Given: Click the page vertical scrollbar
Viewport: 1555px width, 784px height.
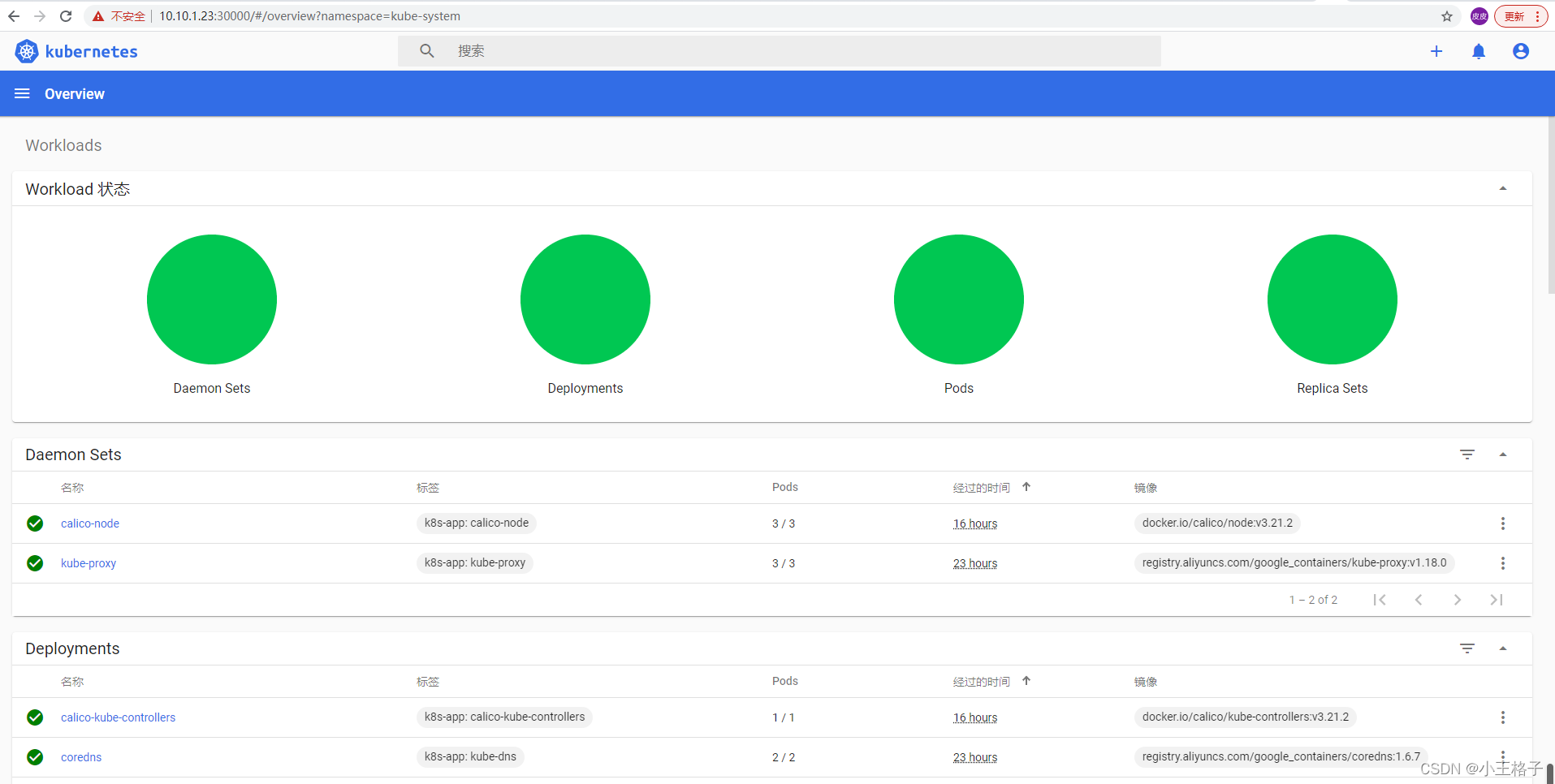Looking at the screenshot, I should tap(1550, 205).
